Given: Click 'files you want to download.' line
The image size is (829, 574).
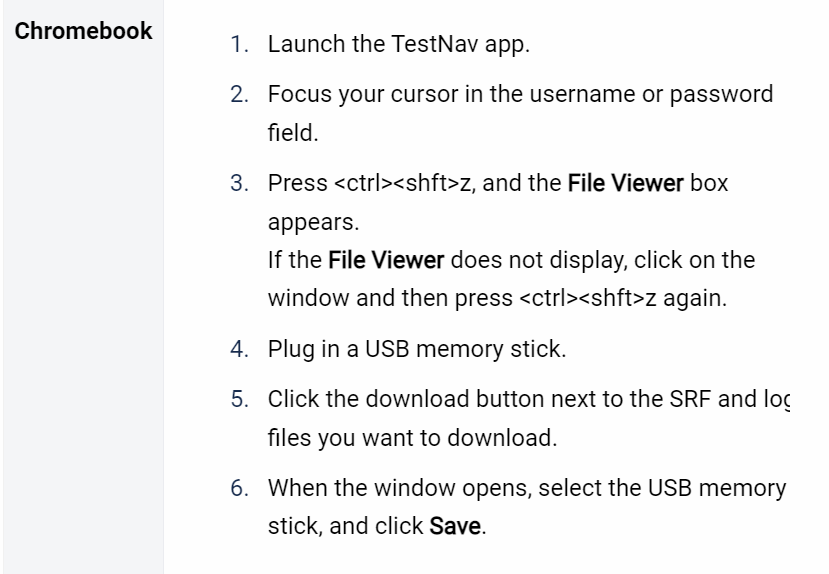Looking at the screenshot, I should click(412, 438).
